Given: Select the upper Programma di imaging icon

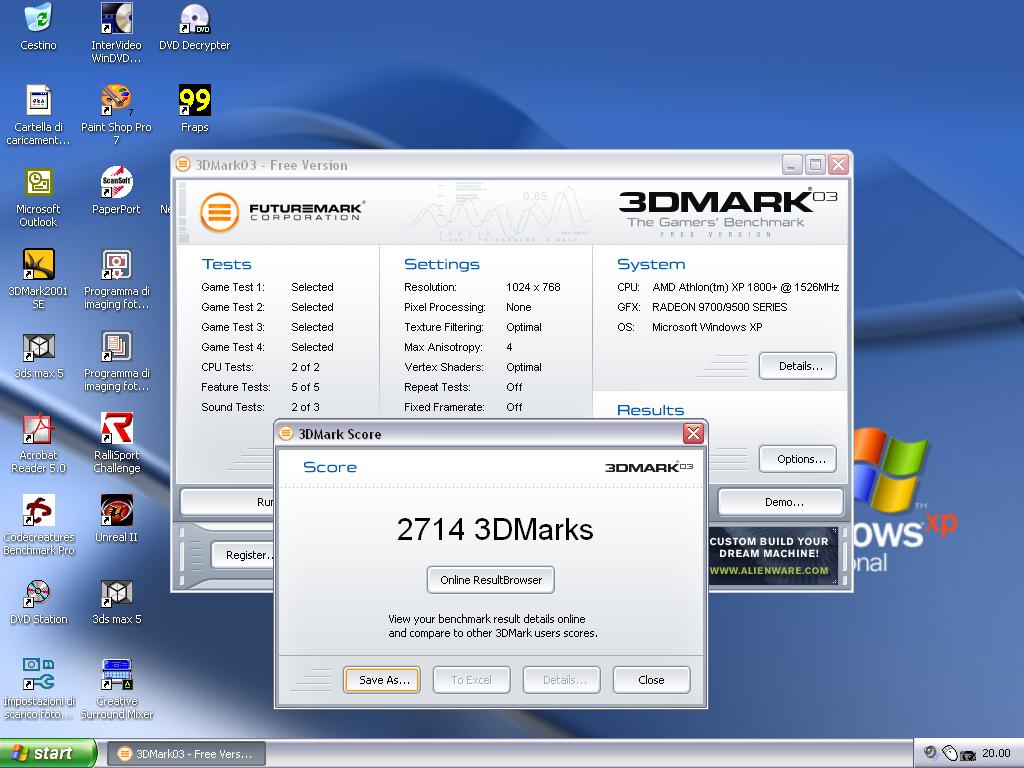Looking at the screenshot, I should click(x=116, y=280).
